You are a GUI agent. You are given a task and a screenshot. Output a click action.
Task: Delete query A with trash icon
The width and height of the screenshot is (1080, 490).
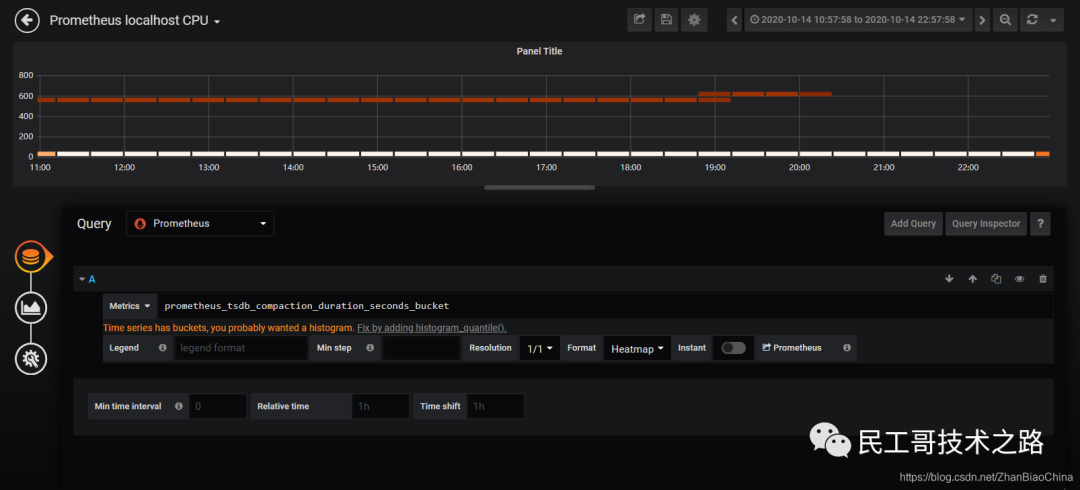1043,279
